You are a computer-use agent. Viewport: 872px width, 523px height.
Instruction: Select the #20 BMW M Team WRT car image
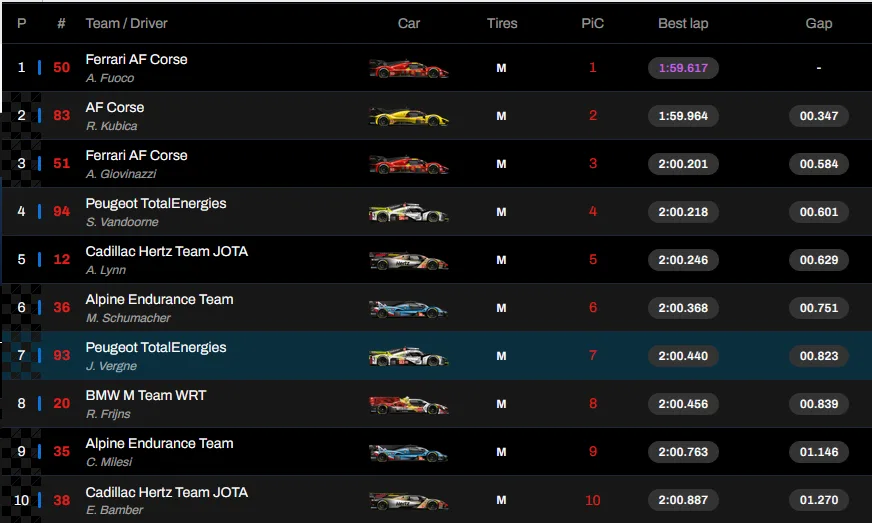click(x=408, y=404)
